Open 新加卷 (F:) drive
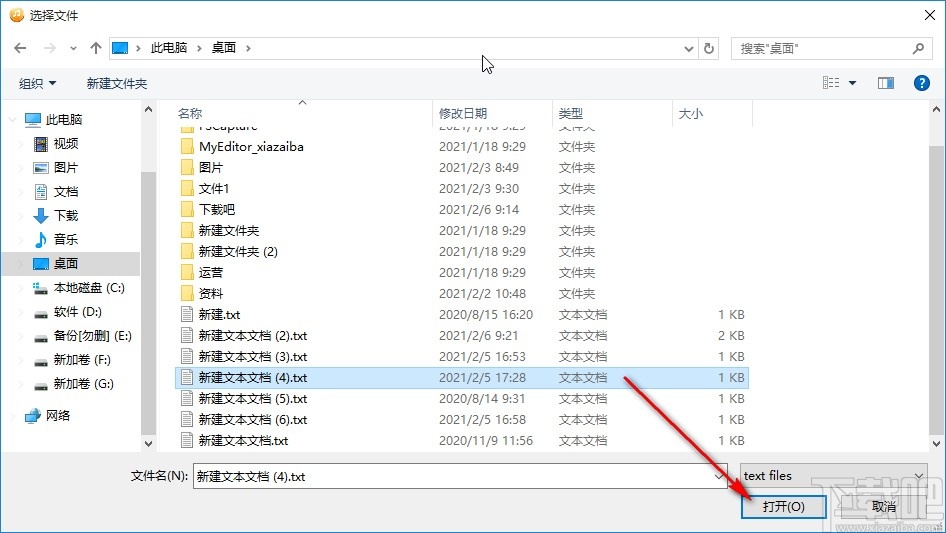Viewport: 946px width, 533px height. click(x=81, y=360)
